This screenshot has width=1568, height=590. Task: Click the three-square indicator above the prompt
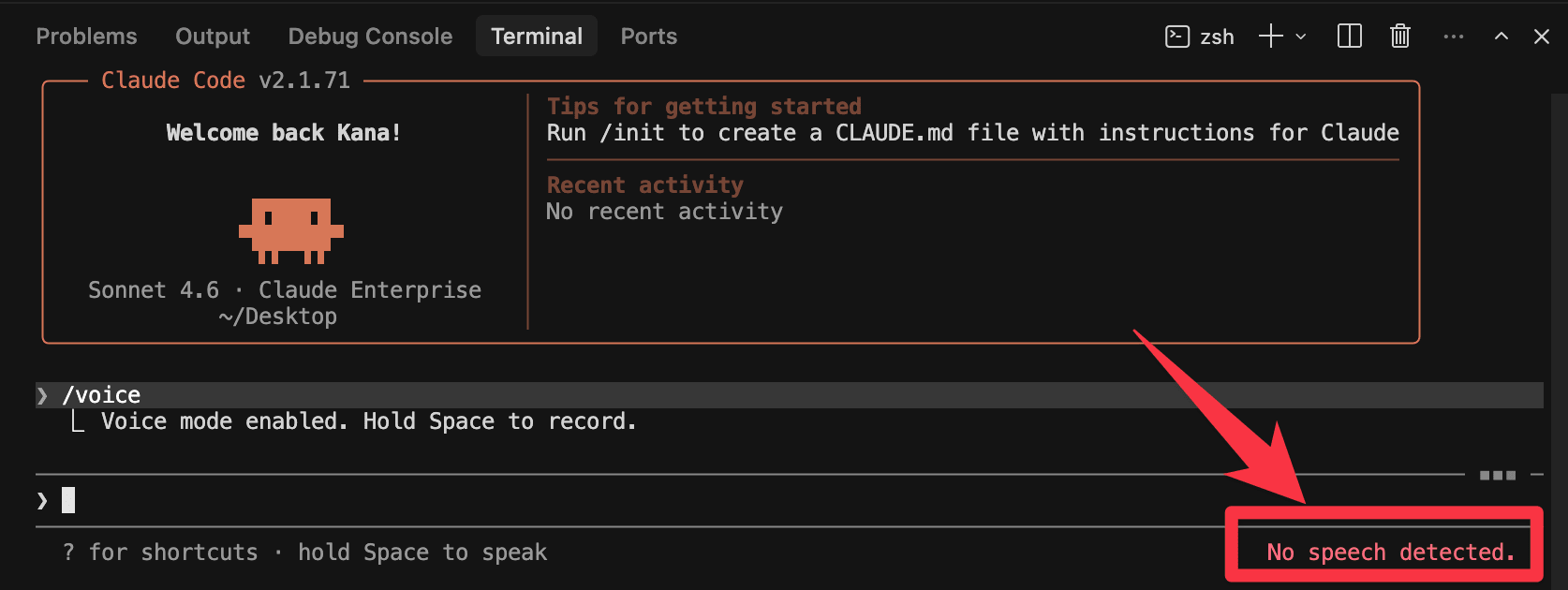click(x=1497, y=476)
